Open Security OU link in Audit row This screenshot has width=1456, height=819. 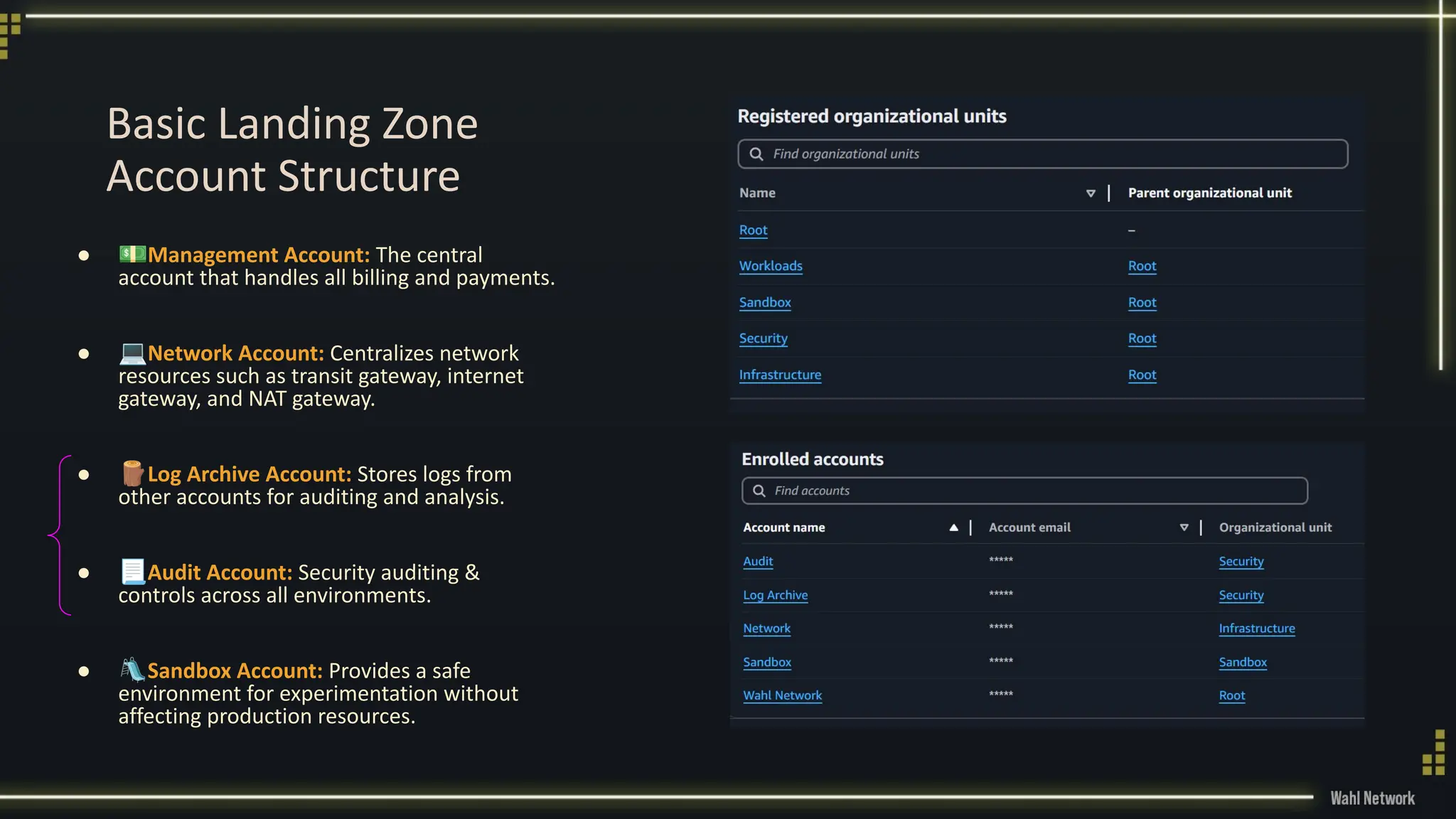point(1241,562)
